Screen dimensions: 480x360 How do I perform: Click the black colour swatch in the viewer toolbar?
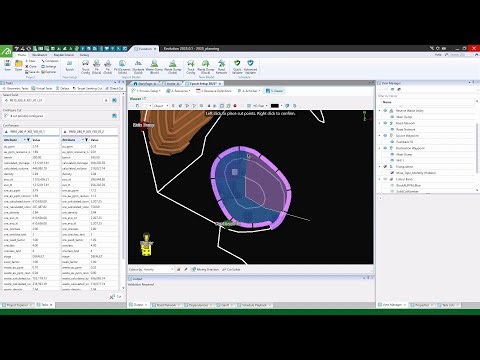tap(275, 106)
